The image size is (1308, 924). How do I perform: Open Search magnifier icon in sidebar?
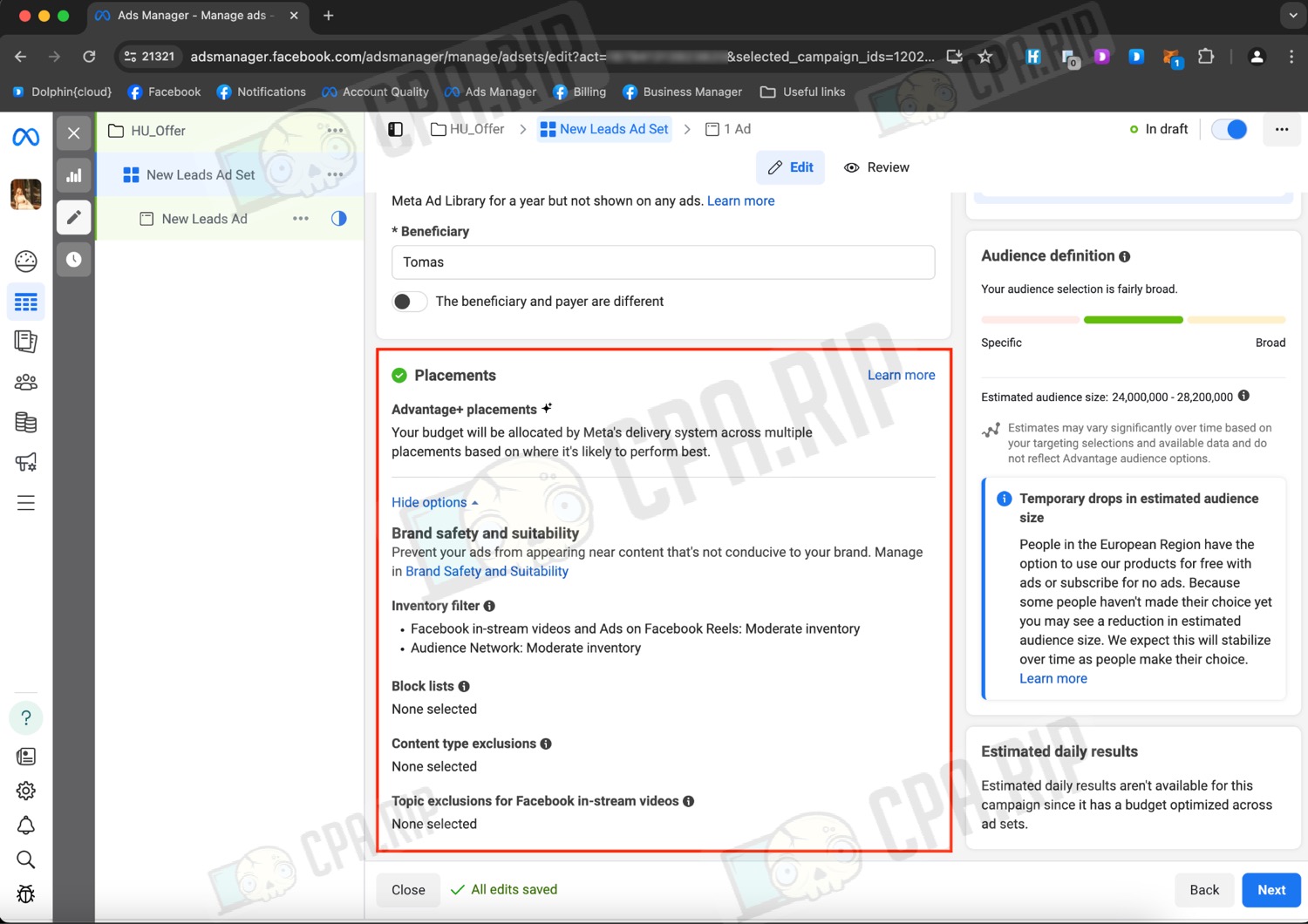point(26,860)
